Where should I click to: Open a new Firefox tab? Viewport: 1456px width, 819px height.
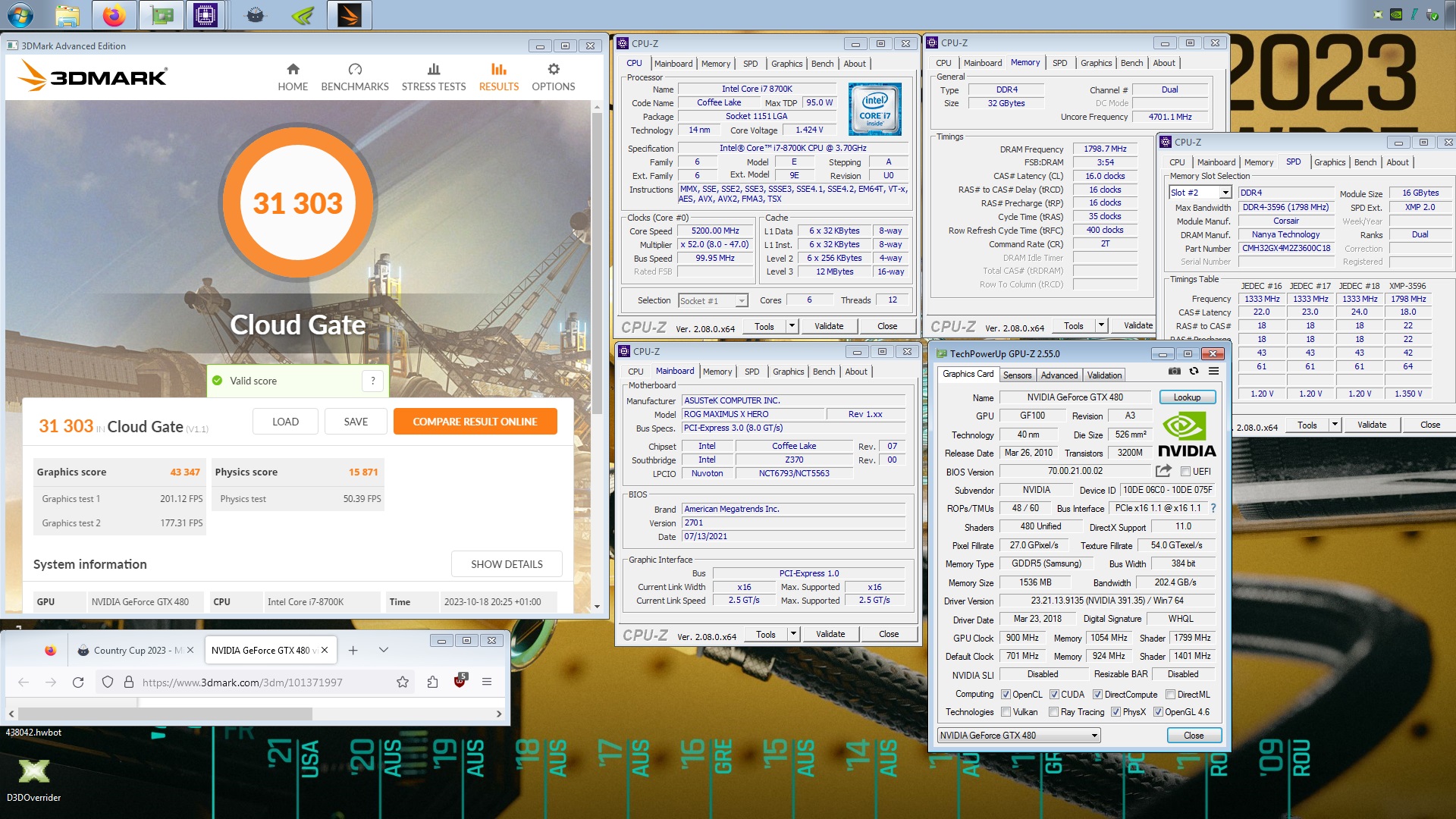click(353, 650)
